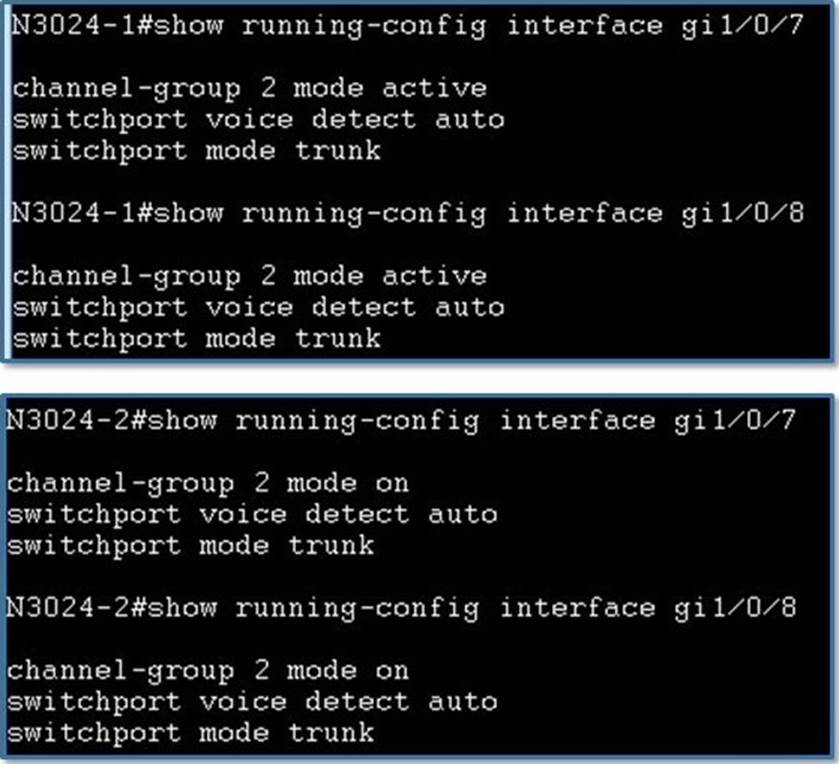Click first 'channel-group 2 mode on' line
The height and width of the screenshot is (764, 839).
(x=208, y=484)
